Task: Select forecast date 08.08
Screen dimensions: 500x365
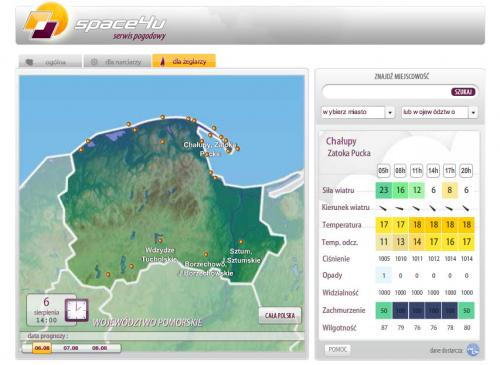Action: (x=99, y=348)
